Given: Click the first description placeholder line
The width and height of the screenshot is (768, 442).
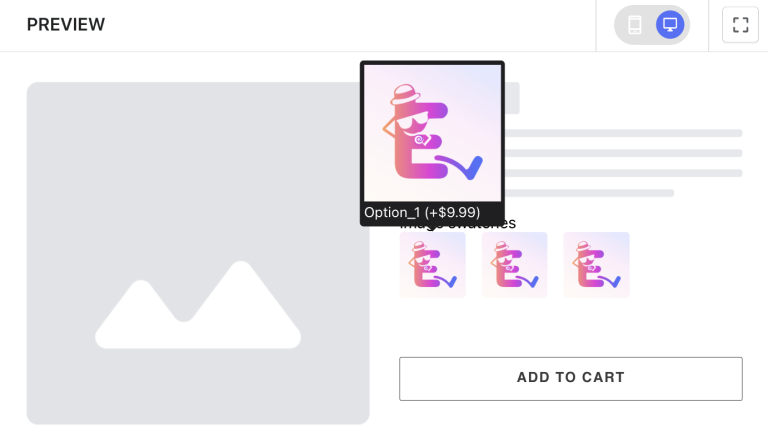Looking at the screenshot, I should [624, 133].
